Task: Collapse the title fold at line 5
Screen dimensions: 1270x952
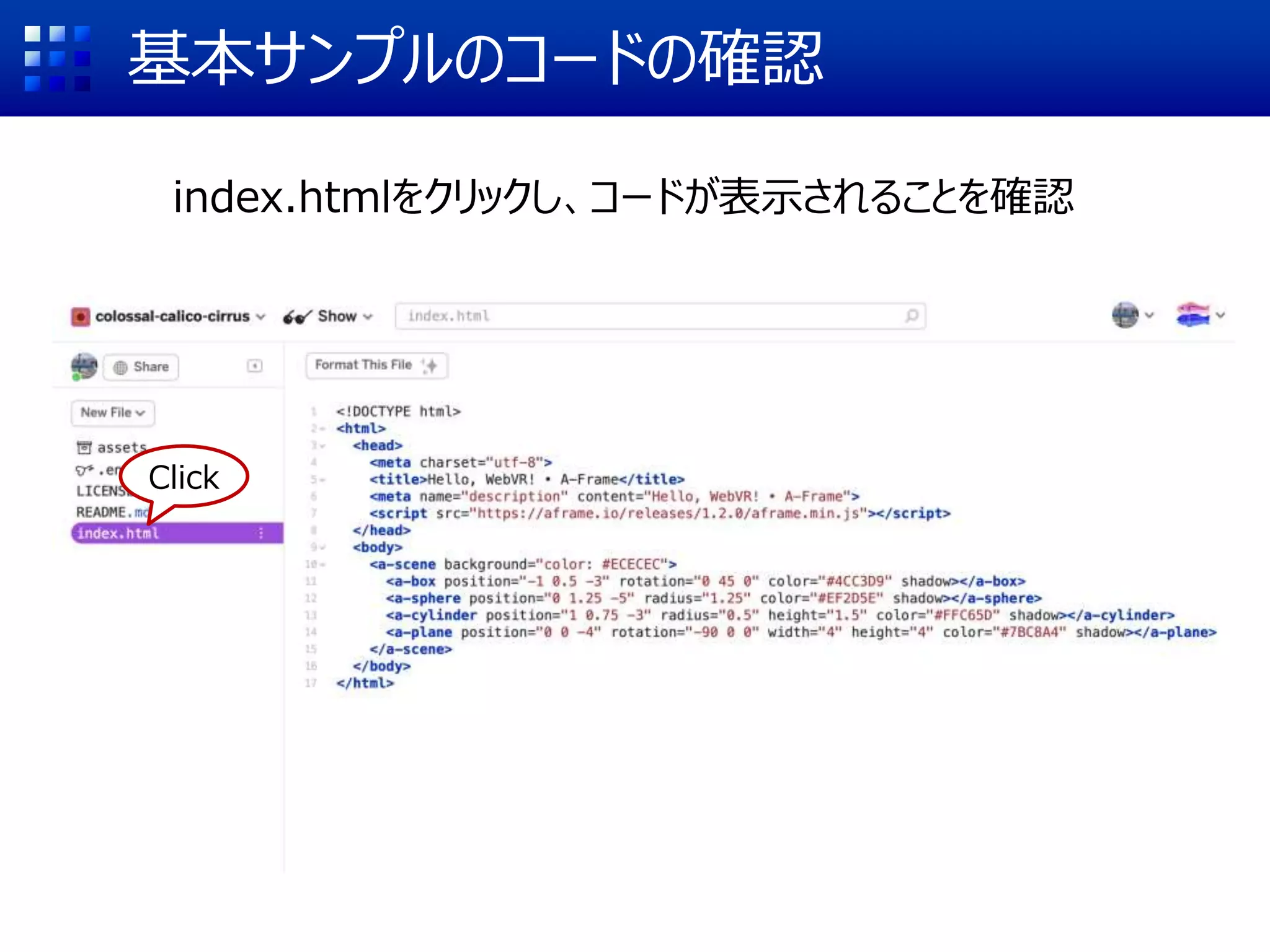Action: [322, 480]
